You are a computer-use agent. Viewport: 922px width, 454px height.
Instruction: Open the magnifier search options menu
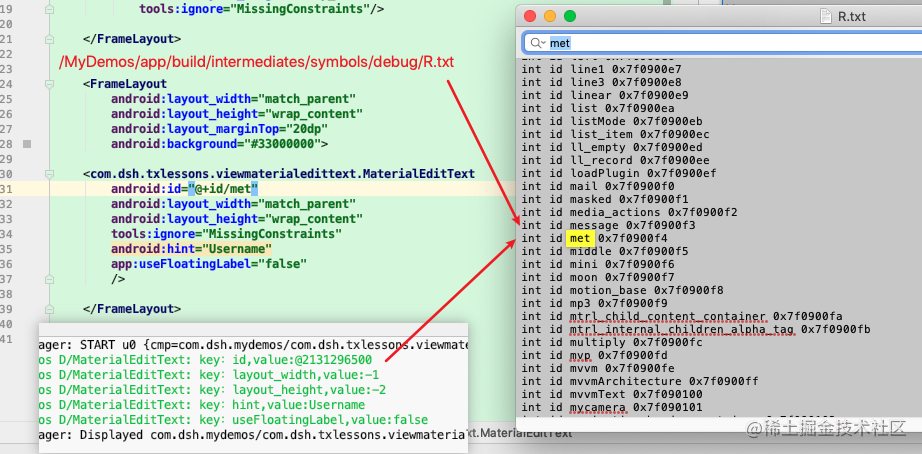(x=538, y=43)
